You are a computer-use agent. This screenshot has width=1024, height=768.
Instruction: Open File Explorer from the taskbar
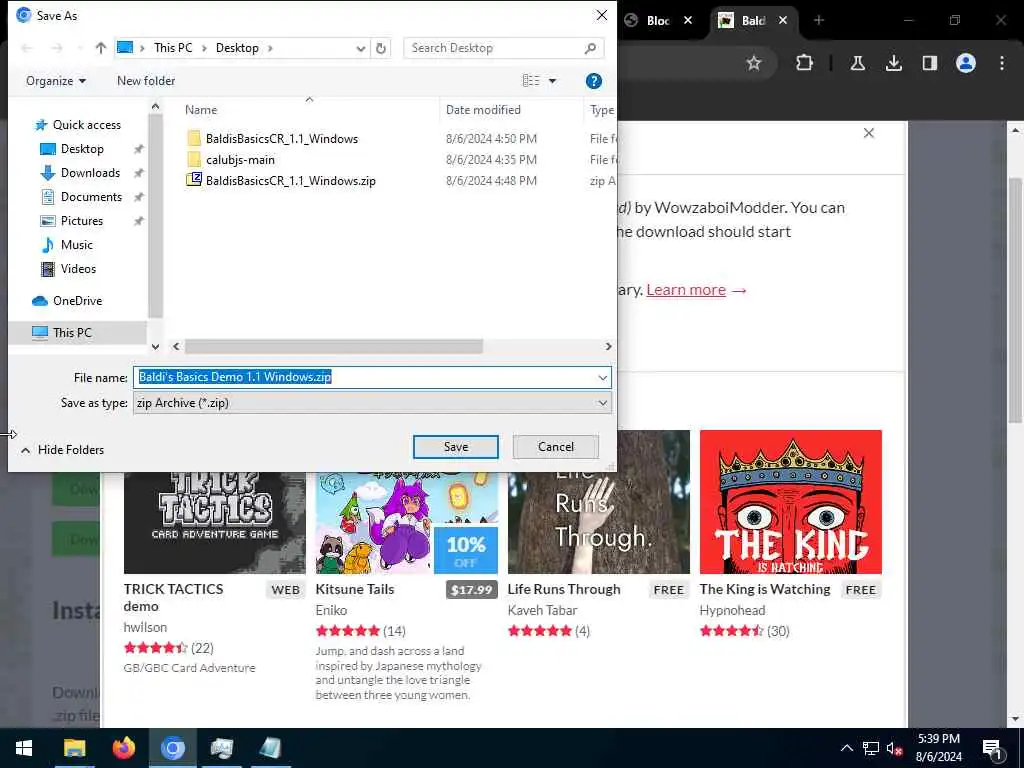74,748
